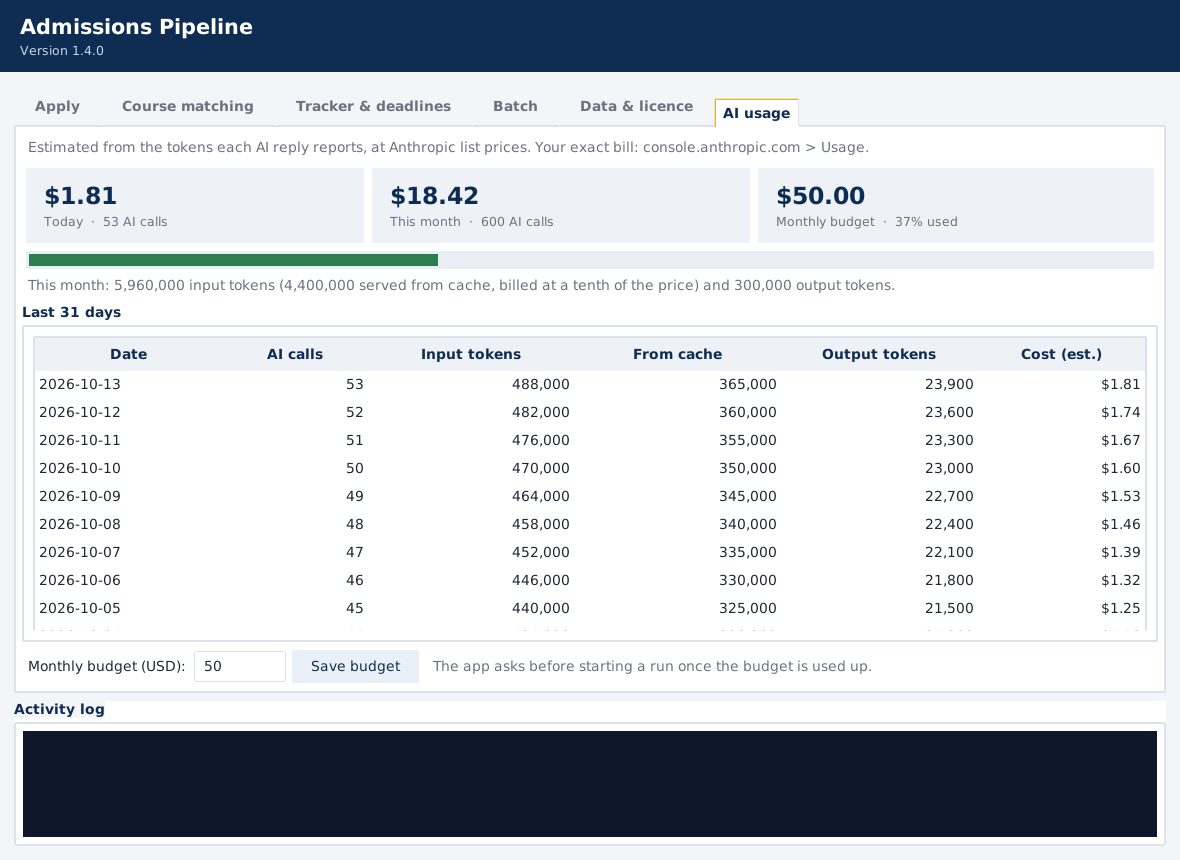Sort by the AI calls column header
The height and width of the screenshot is (860, 1180).
(x=295, y=354)
